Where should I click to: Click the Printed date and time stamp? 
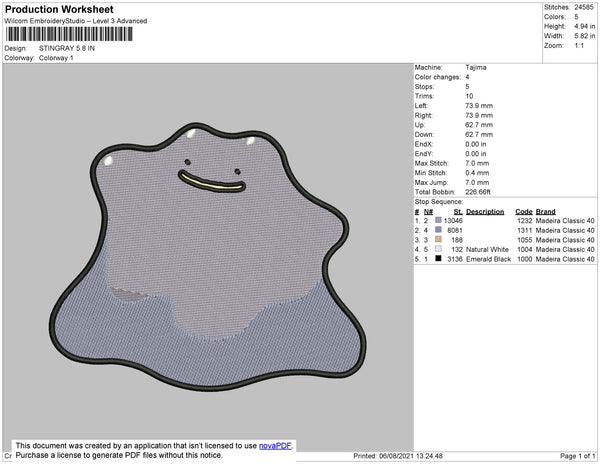click(398, 456)
